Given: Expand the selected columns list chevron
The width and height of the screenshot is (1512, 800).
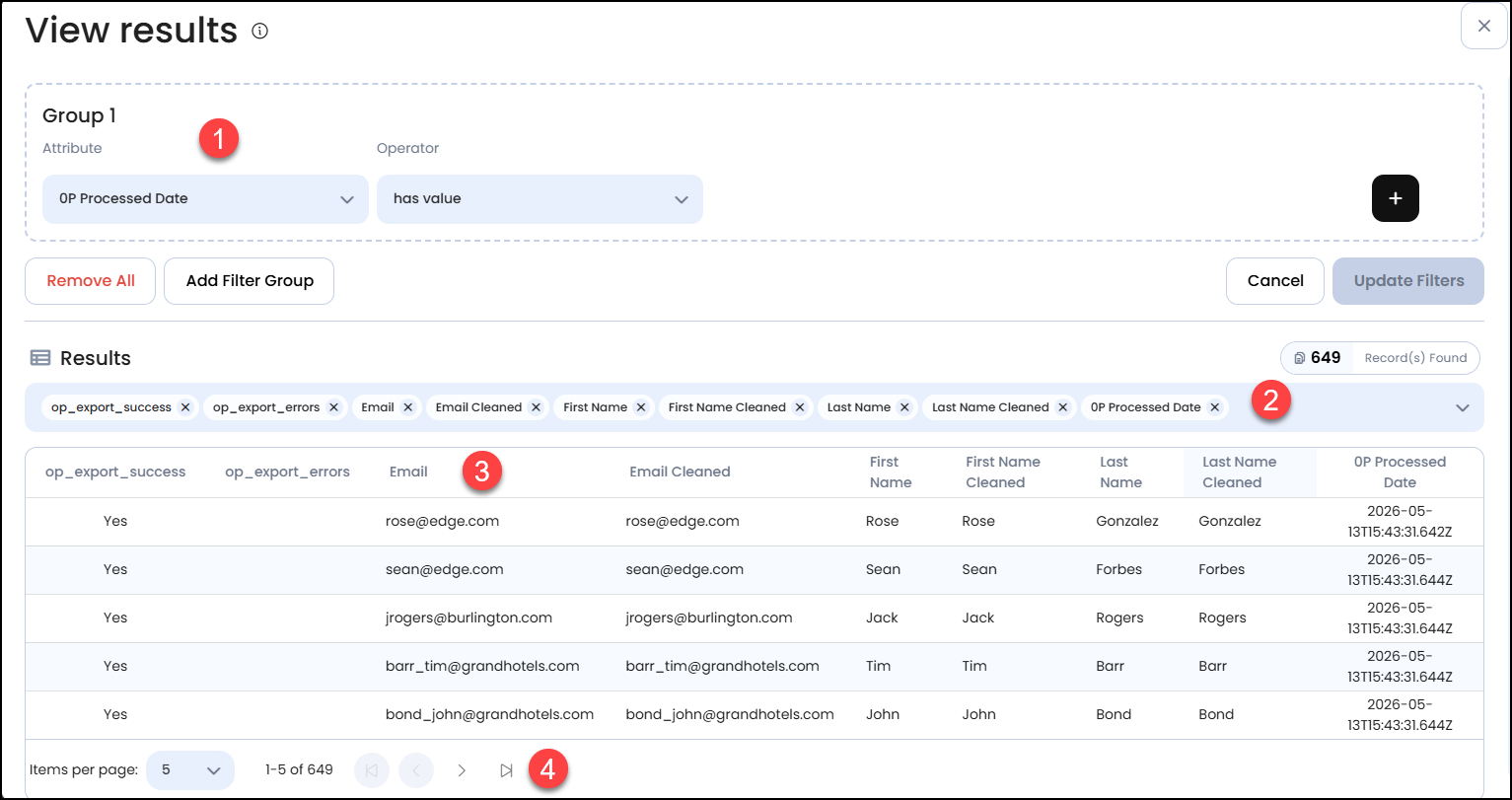Looking at the screenshot, I should (x=1463, y=407).
